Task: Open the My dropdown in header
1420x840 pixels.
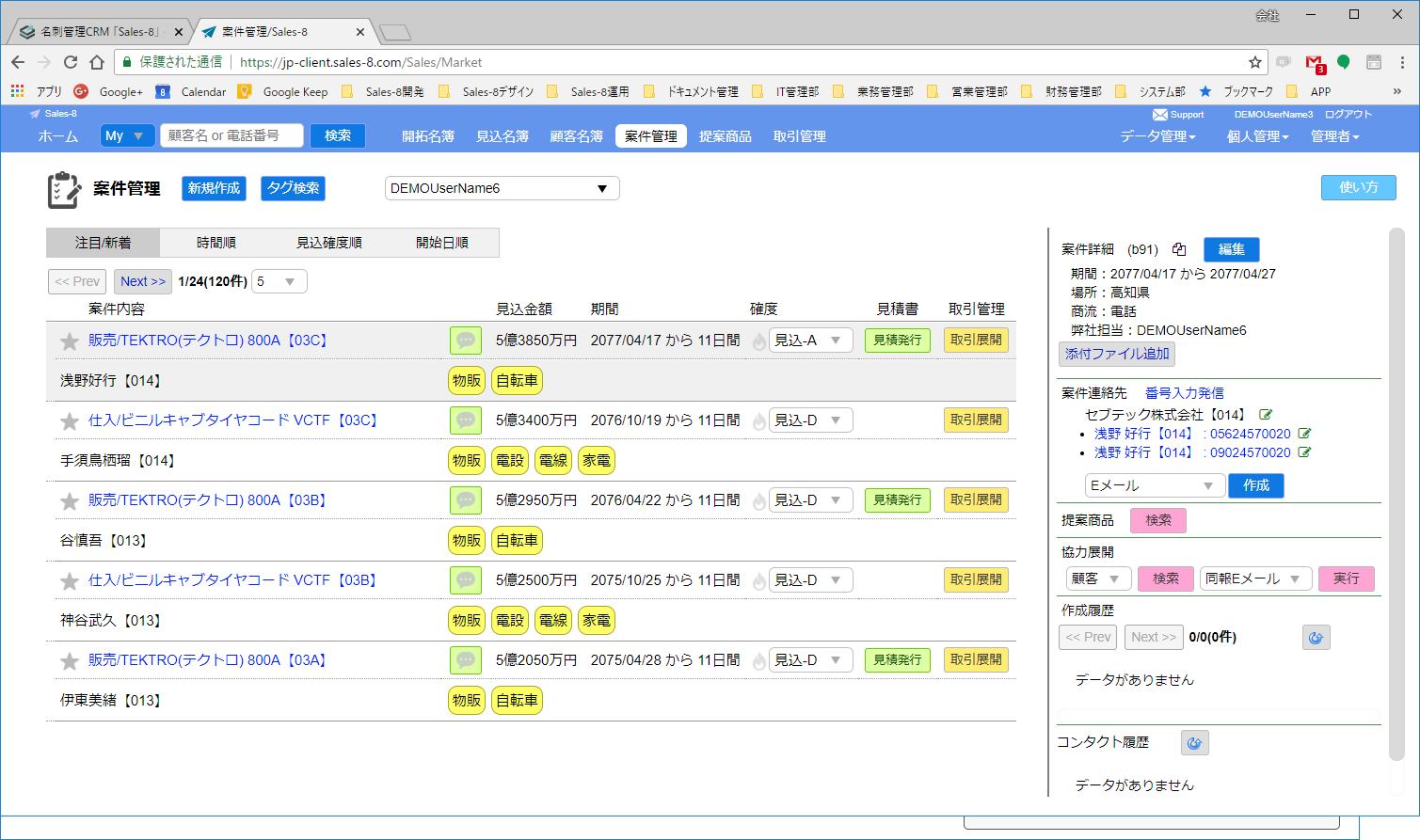Action: tap(127, 135)
